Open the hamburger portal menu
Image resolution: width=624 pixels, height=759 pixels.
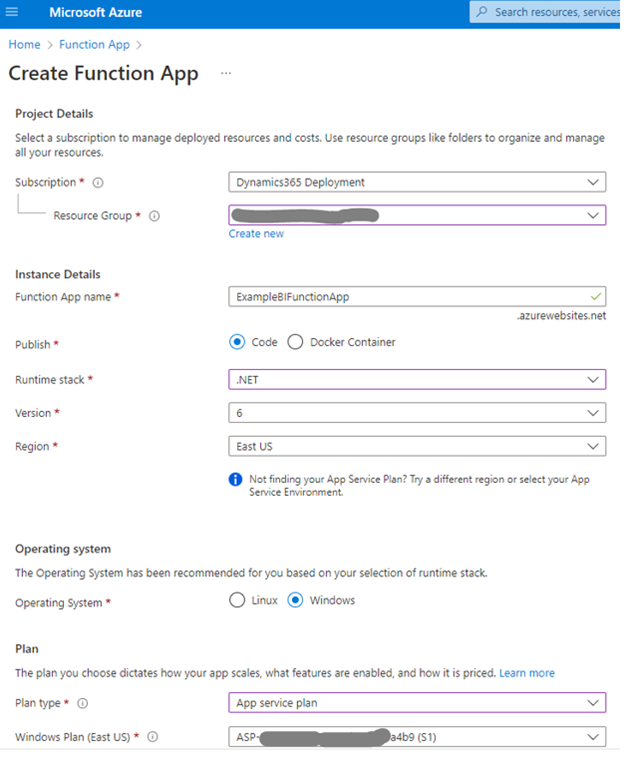[x=12, y=12]
